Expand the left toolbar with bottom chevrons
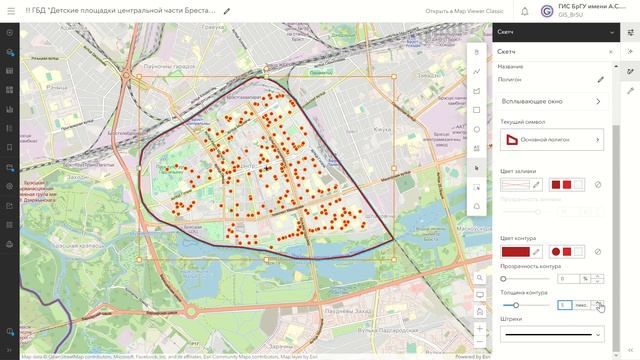The image size is (640, 360). [x=10, y=350]
